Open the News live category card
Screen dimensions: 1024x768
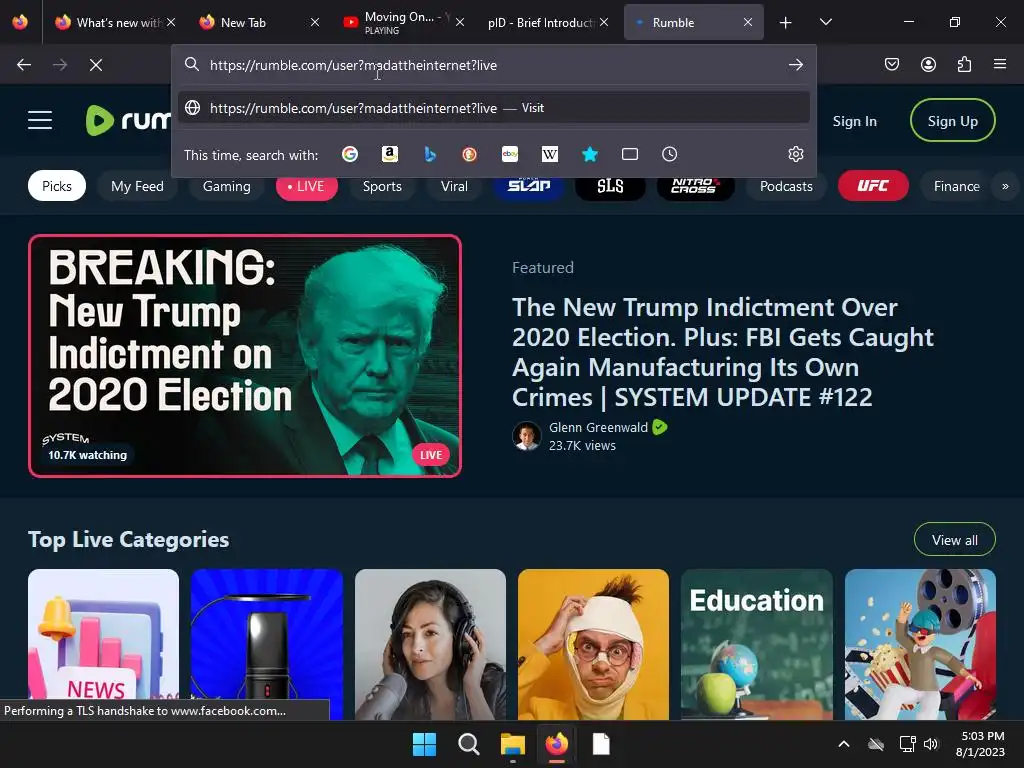point(103,644)
